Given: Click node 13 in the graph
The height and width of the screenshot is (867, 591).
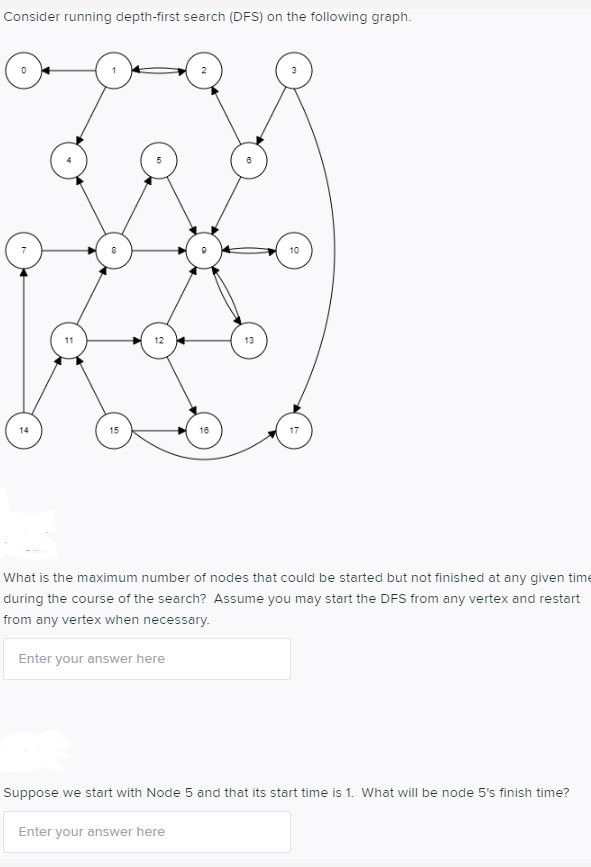Looking at the screenshot, I should (x=249, y=341).
